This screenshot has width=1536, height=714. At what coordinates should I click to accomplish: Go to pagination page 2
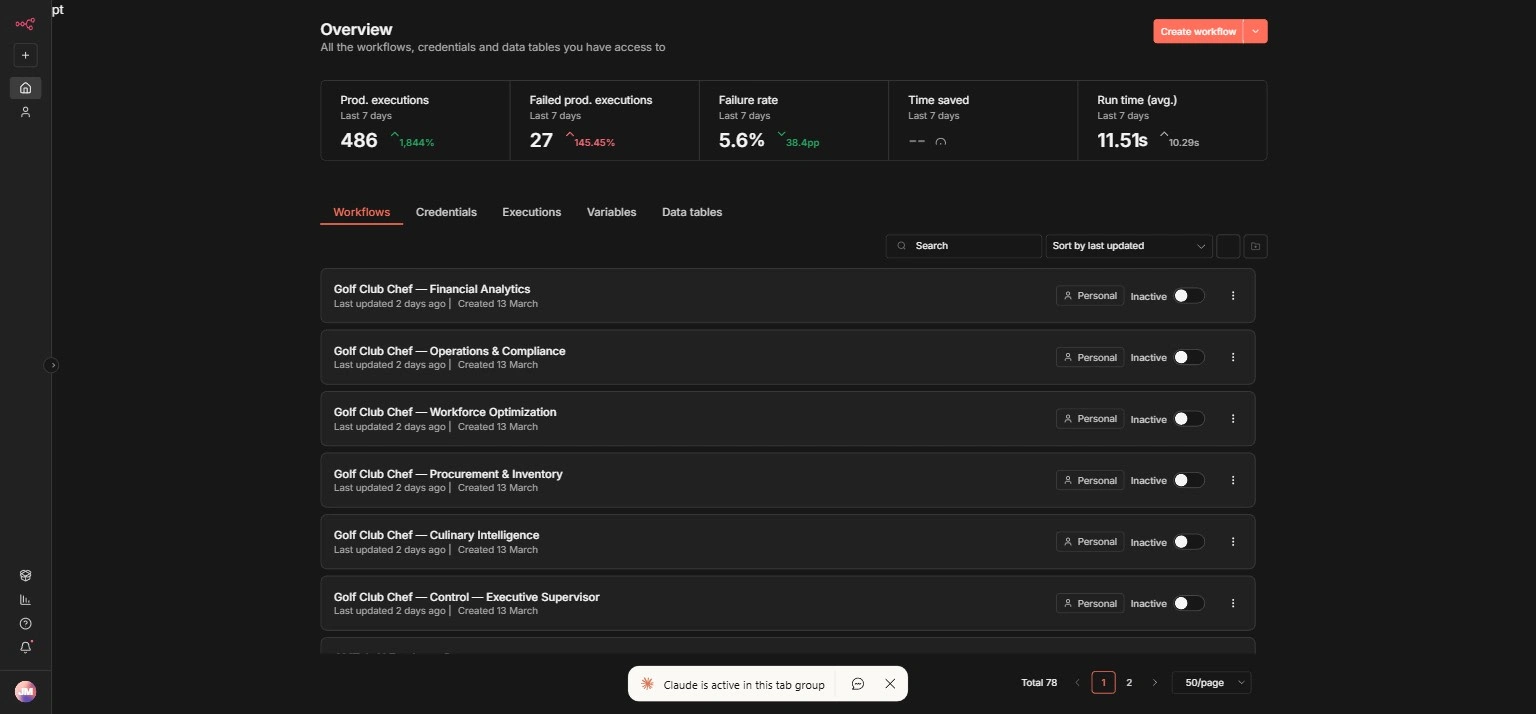[x=1129, y=683]
